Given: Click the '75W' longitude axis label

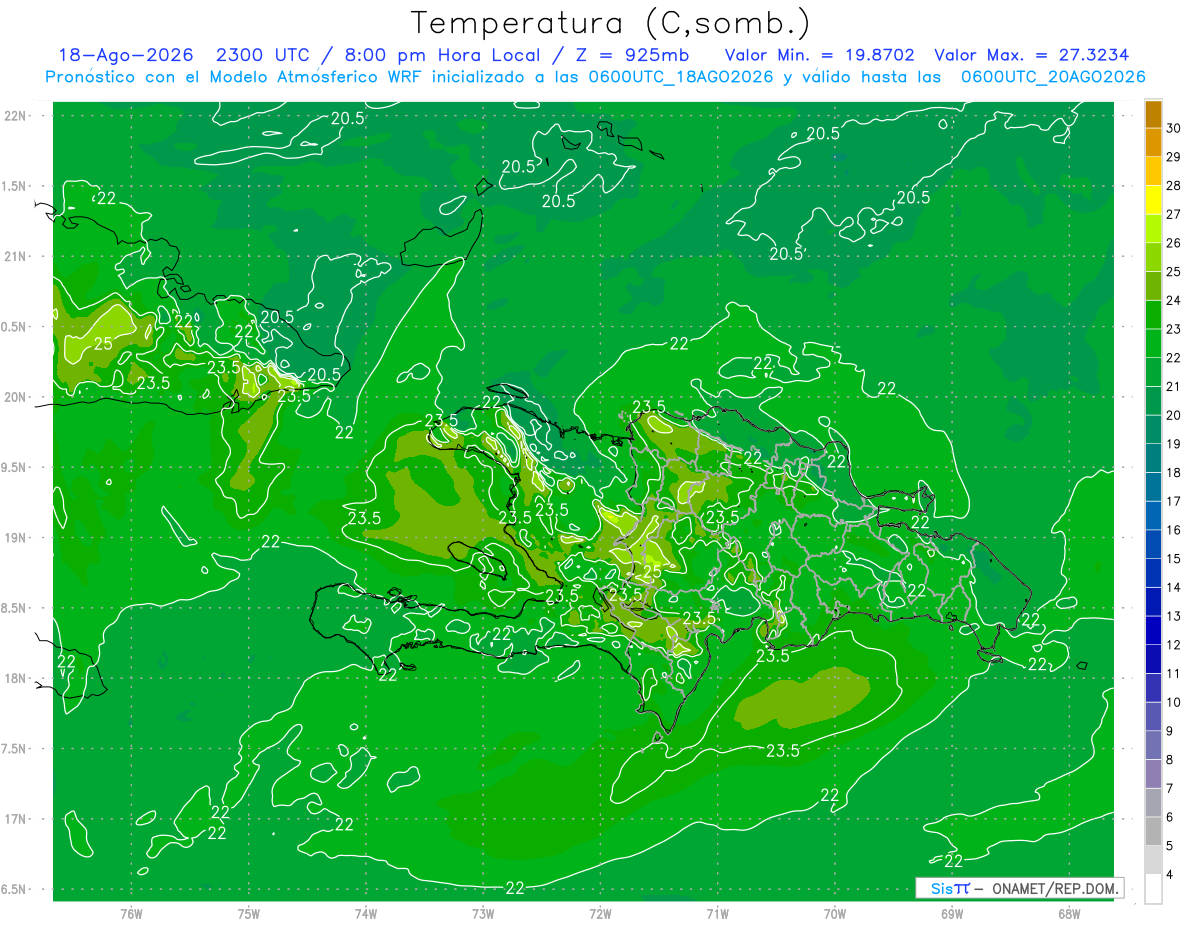Looking at the screenshot, I should (249, 913).
